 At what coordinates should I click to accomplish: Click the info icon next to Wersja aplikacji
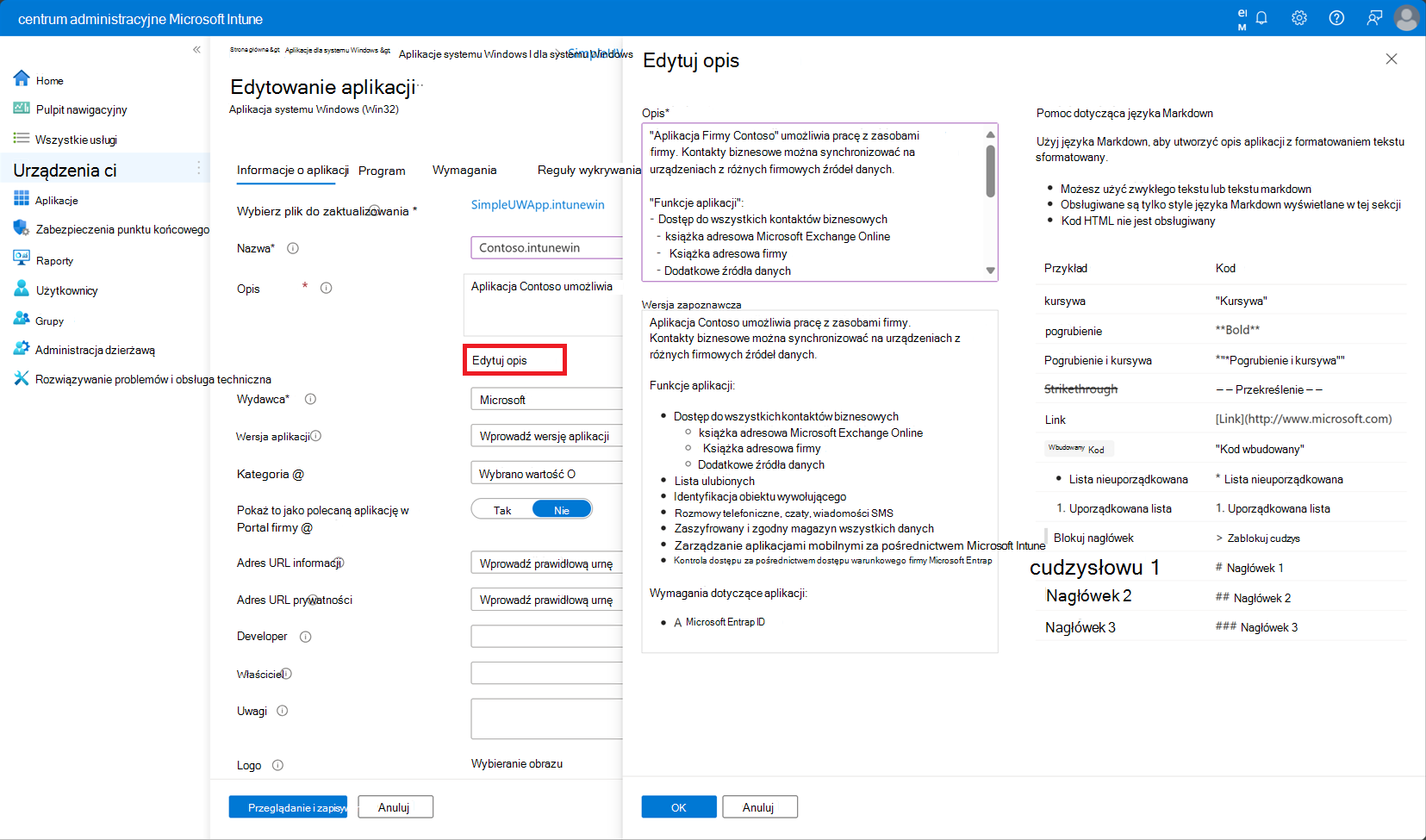(316, 436)
